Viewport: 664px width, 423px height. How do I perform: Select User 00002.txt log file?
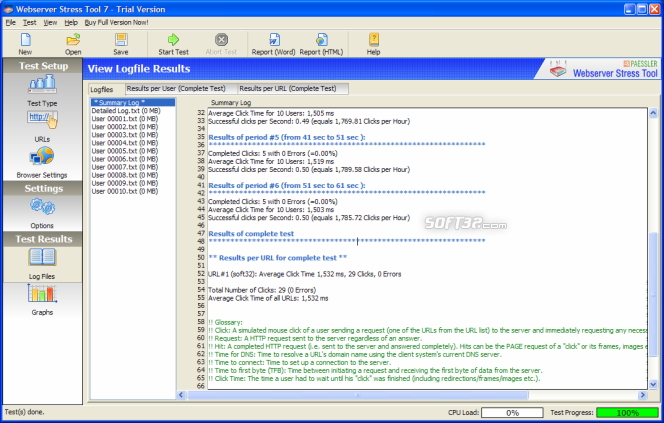[x=124, y=127]
